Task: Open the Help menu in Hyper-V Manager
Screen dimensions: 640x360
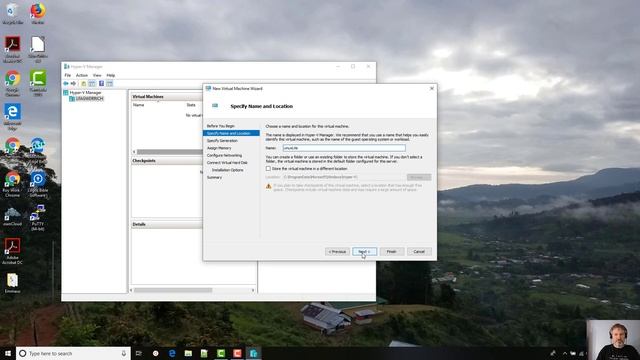Action: (x=111, y=76)
